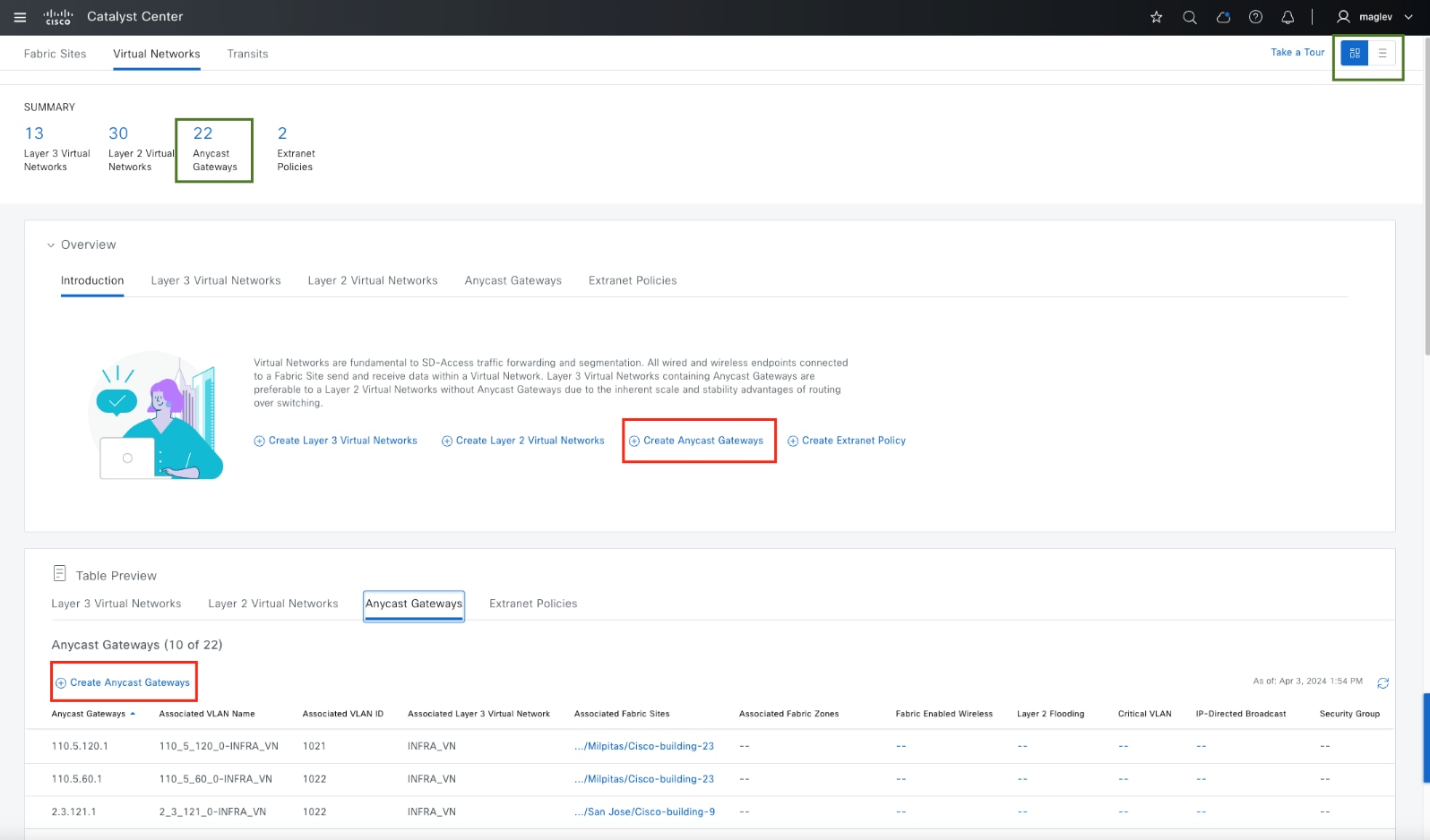This screenshot has height=840, width=1430.
Task: Click the cloud status icon
Action: pyautogui.click(x=1223, y=17)
